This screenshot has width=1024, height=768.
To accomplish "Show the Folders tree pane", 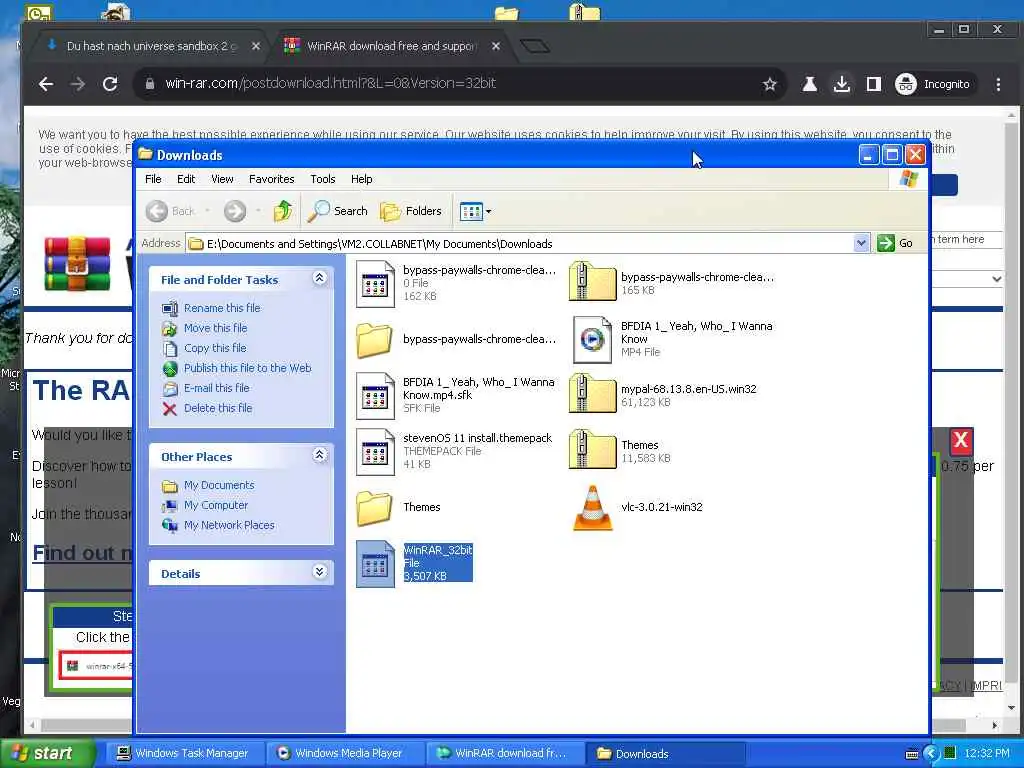I will [411, 211].
